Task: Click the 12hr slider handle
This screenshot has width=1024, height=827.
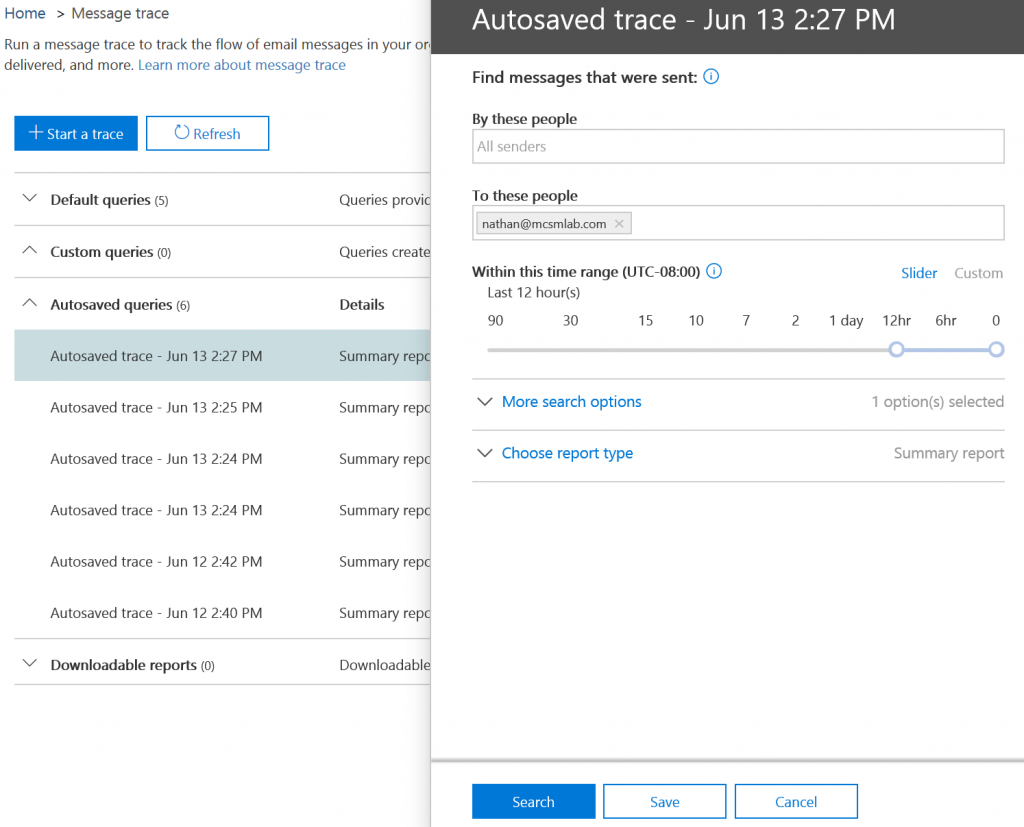Action: tap(896, 349)
